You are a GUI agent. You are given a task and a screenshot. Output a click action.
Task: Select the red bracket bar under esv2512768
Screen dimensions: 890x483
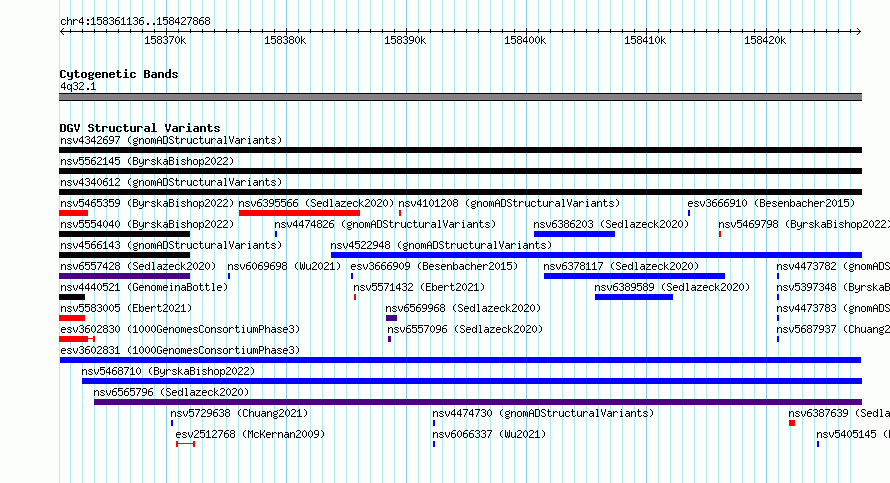coord(186,444)
